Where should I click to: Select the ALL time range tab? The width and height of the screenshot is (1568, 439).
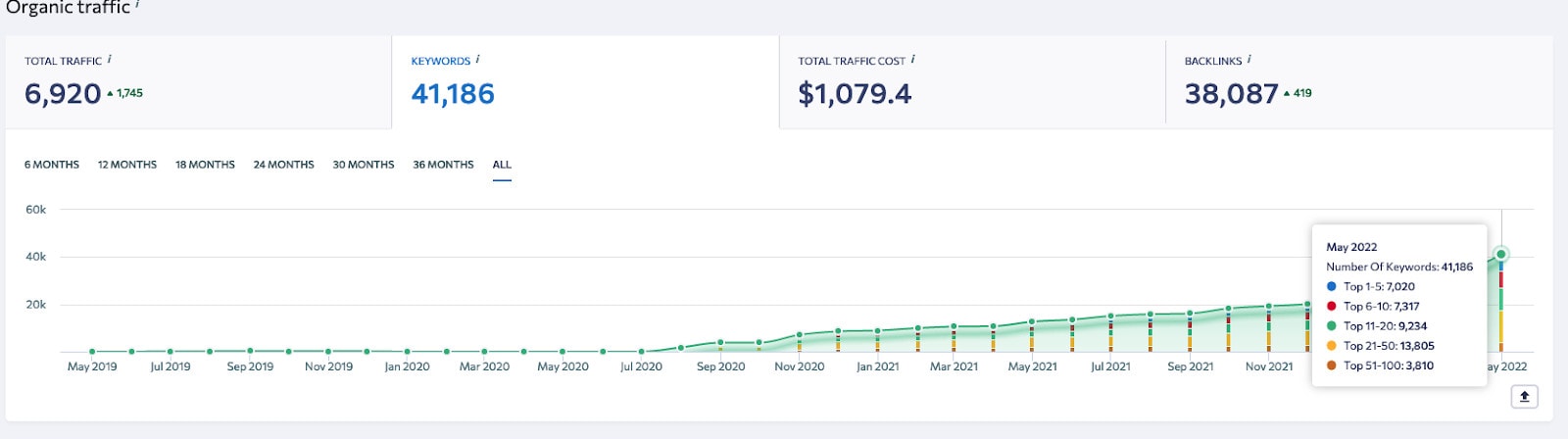pyautogui.click(x=502, y=165)
